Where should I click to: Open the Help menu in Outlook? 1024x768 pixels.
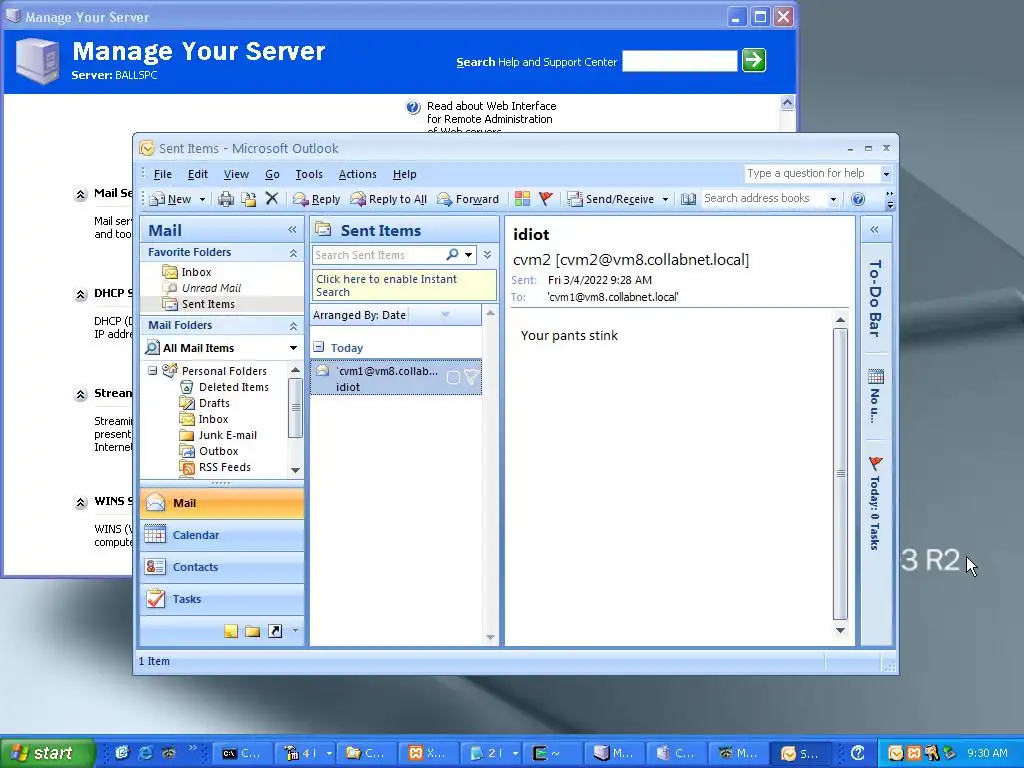pos(404,174)
